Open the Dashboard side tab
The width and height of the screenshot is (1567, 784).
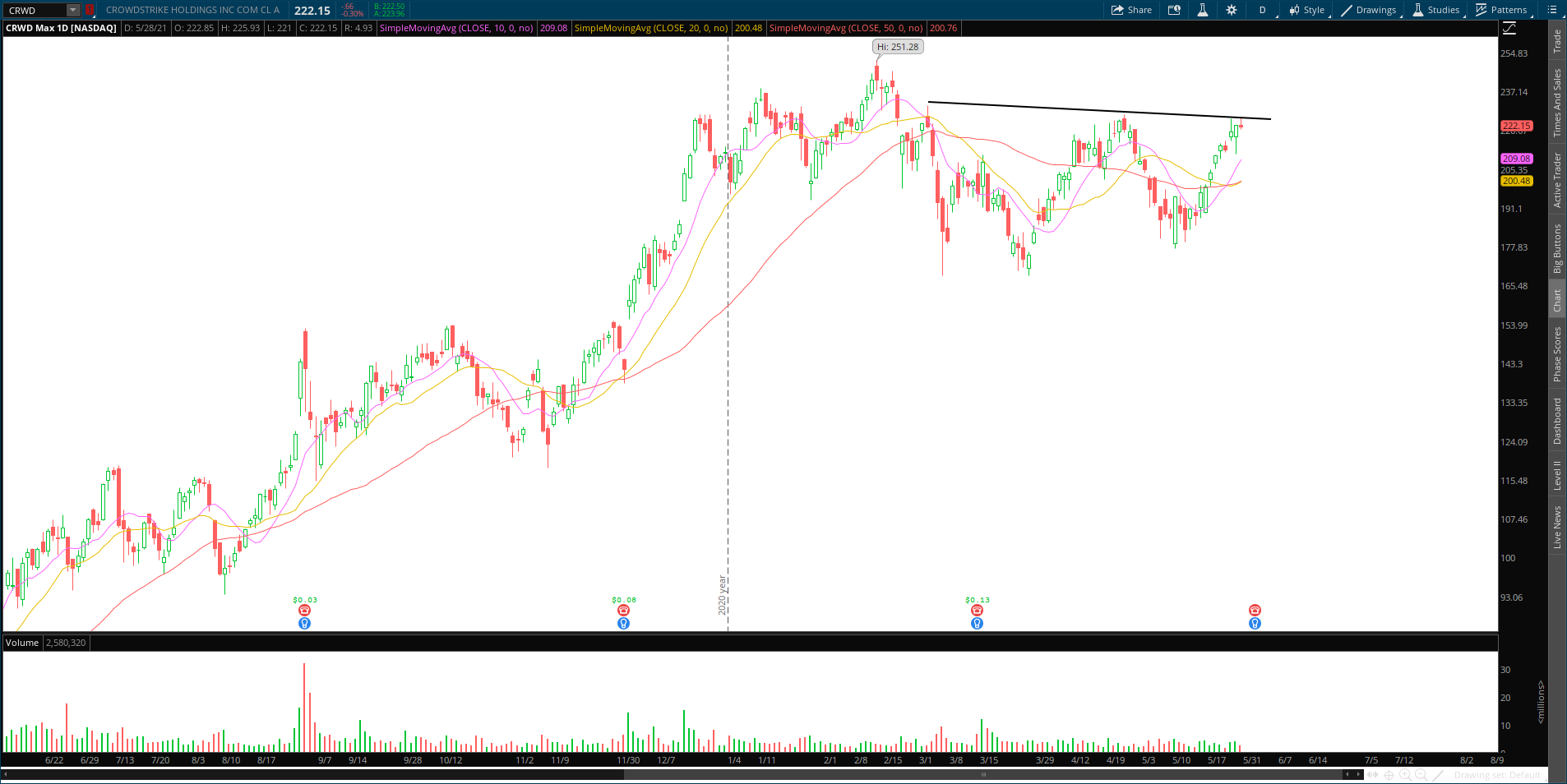1557,422
